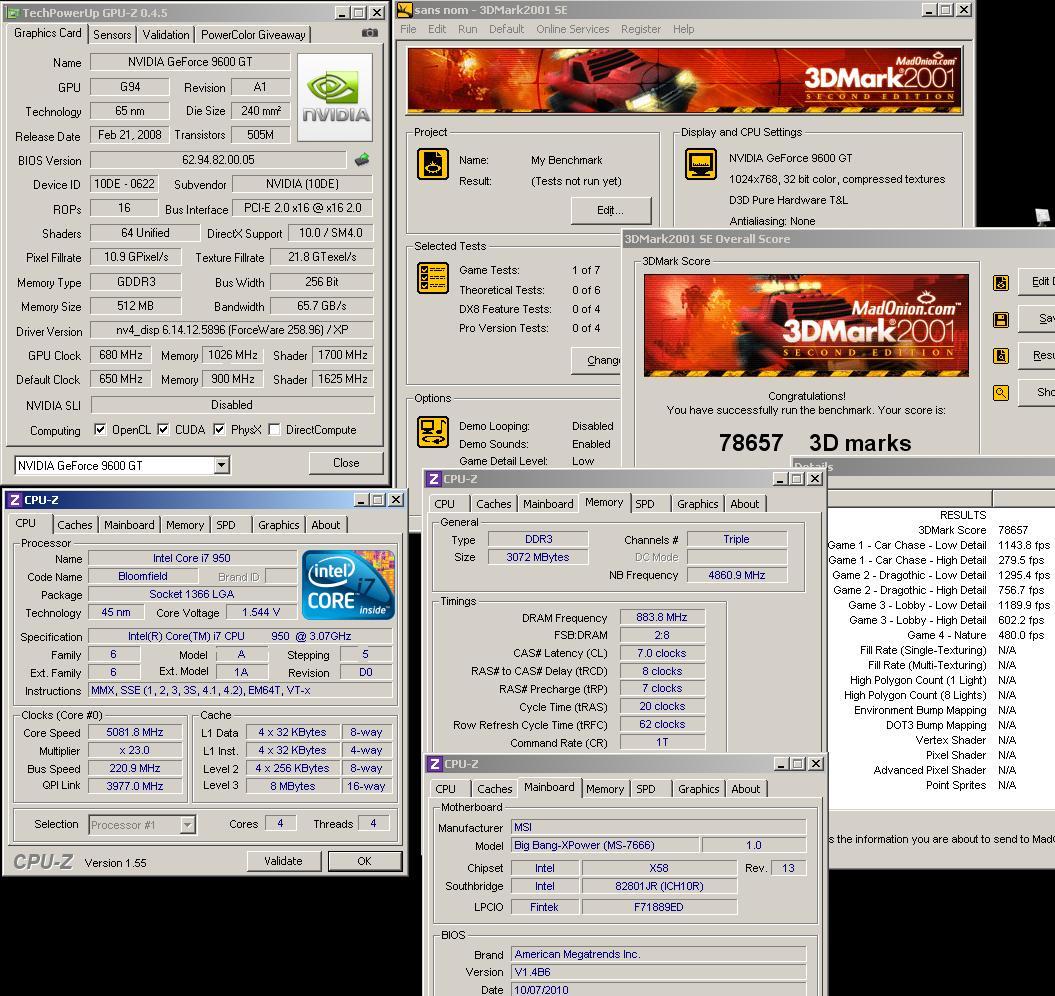
Task: Open the Help menu in 3DMark2001
Action: point(684,29)
